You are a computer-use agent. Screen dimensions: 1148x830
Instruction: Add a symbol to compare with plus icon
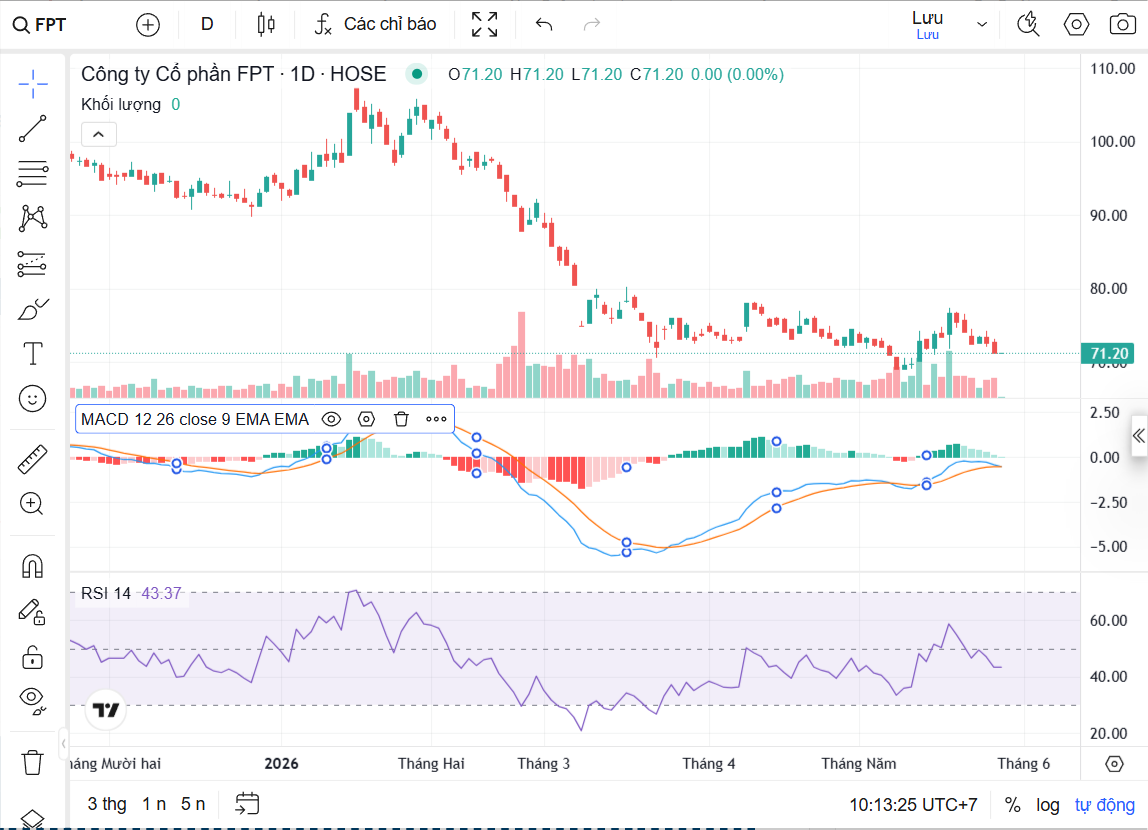pyautogui.click(x=148, y=25)
